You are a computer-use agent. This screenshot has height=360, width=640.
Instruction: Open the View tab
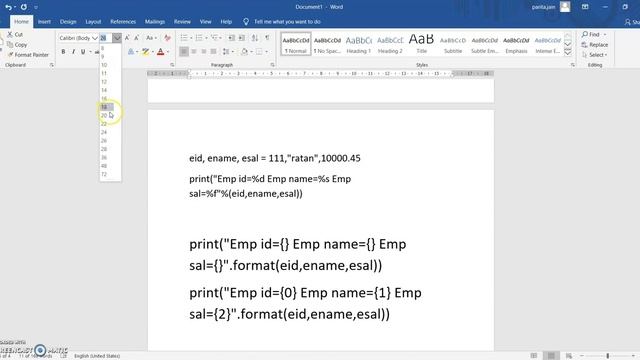205,22
